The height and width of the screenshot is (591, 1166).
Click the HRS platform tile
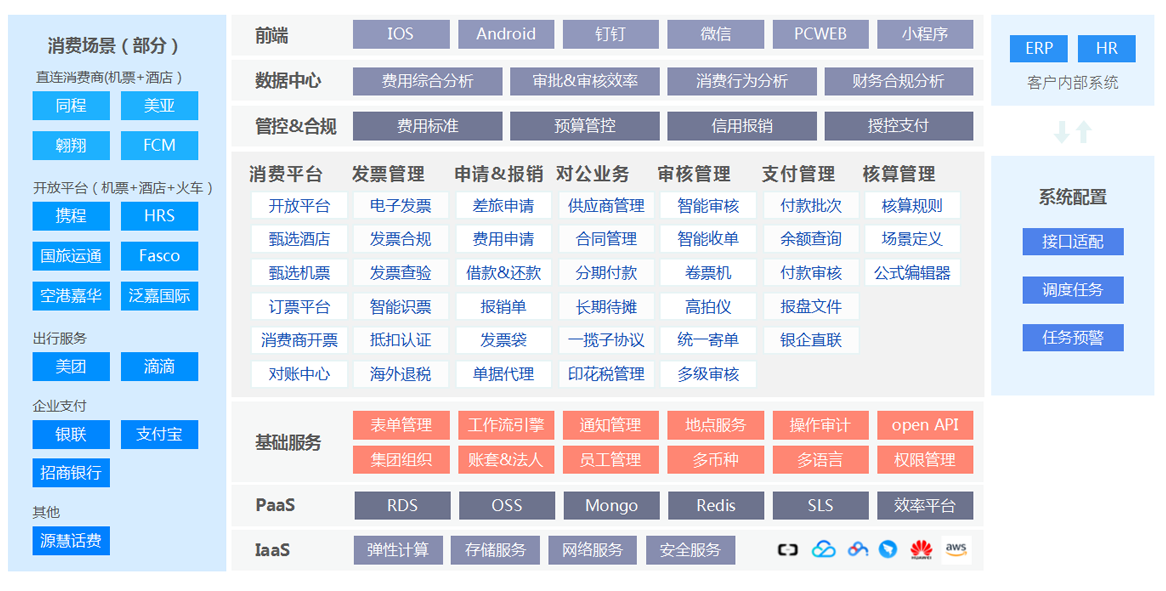159,216
